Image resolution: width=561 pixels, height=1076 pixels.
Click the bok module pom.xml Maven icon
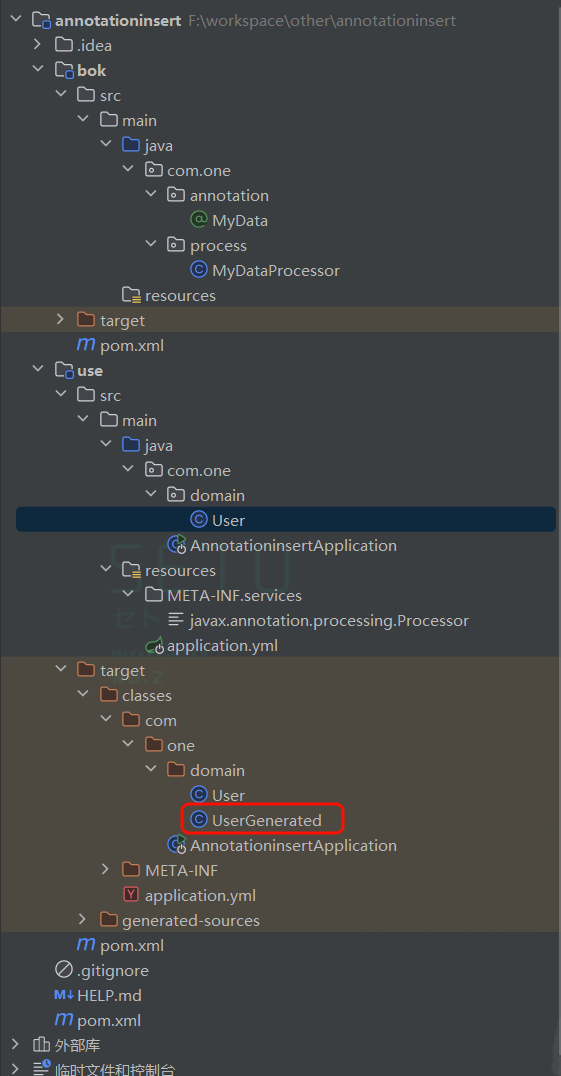point(86,344)
